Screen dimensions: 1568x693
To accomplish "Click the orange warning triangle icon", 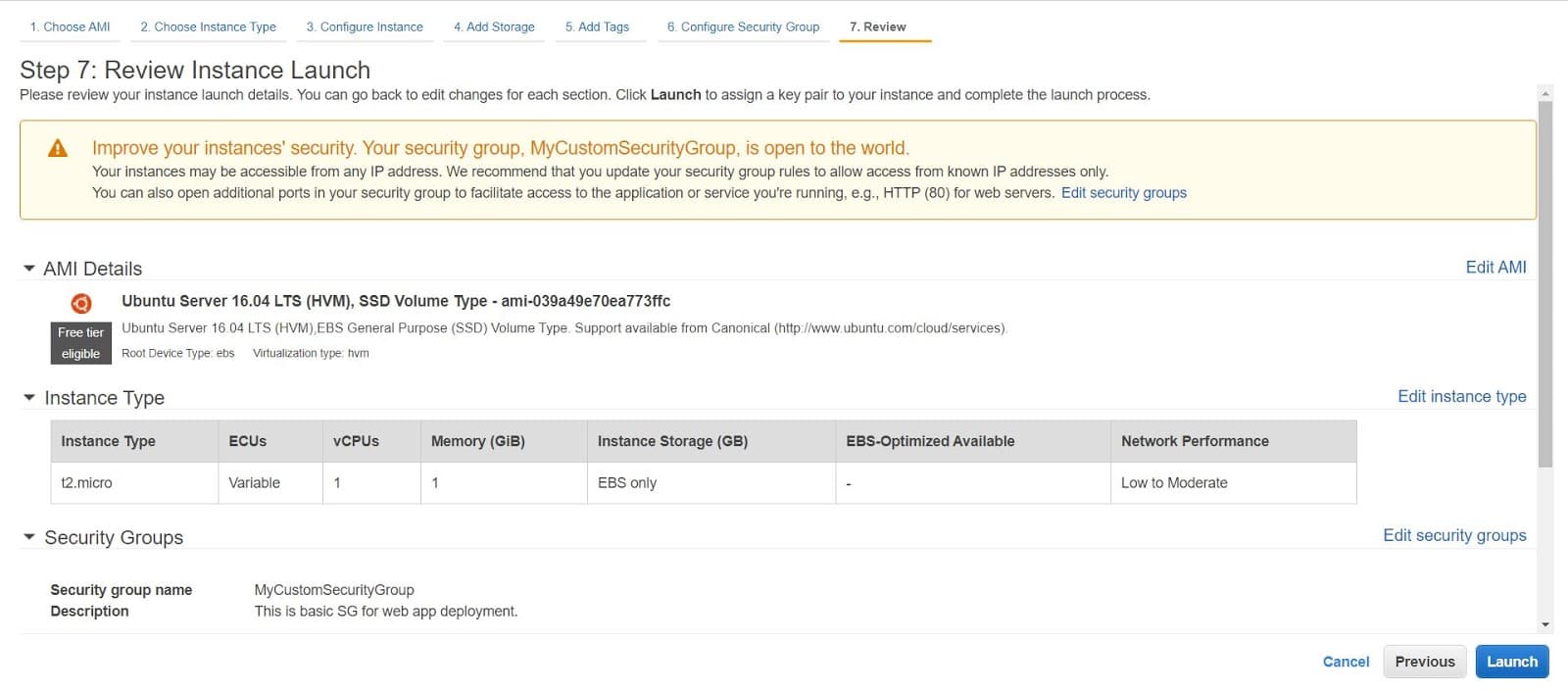I will pyautogui.click(x=58, y=148).
